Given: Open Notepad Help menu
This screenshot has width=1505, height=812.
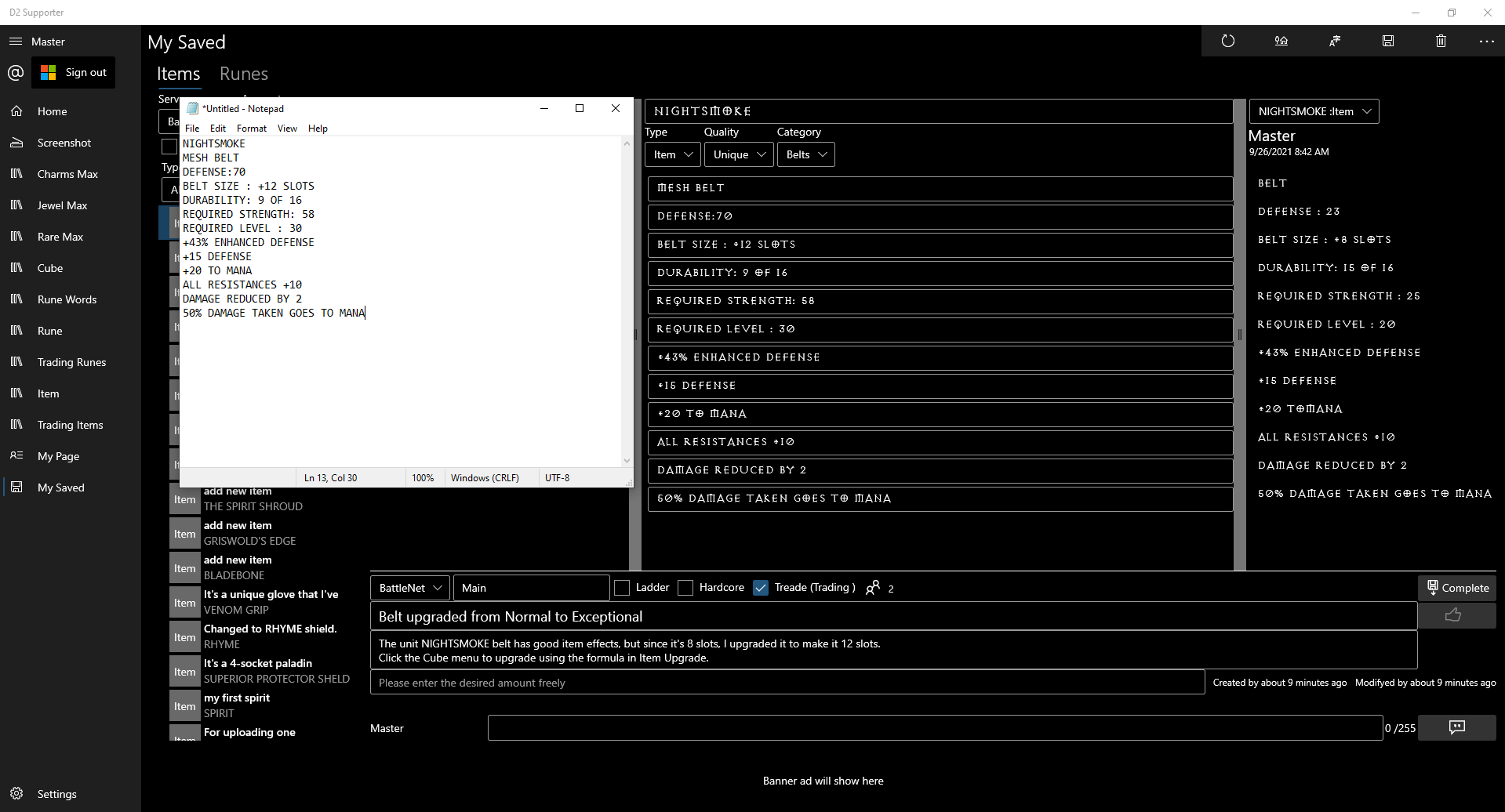Looking at the screenshot, I should tap(318, 129).
